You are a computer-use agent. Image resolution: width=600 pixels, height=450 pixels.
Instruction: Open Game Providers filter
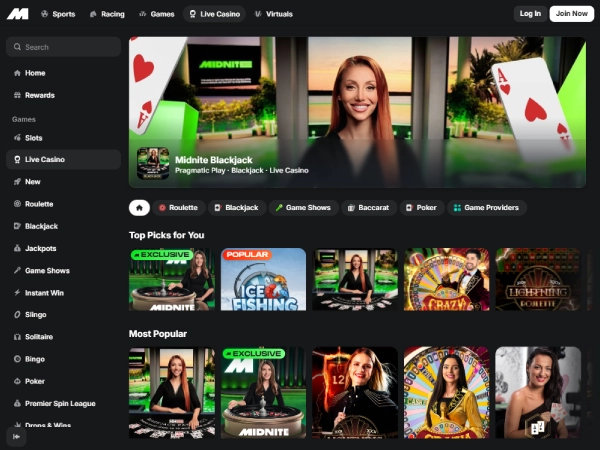(x=487, y=208)
